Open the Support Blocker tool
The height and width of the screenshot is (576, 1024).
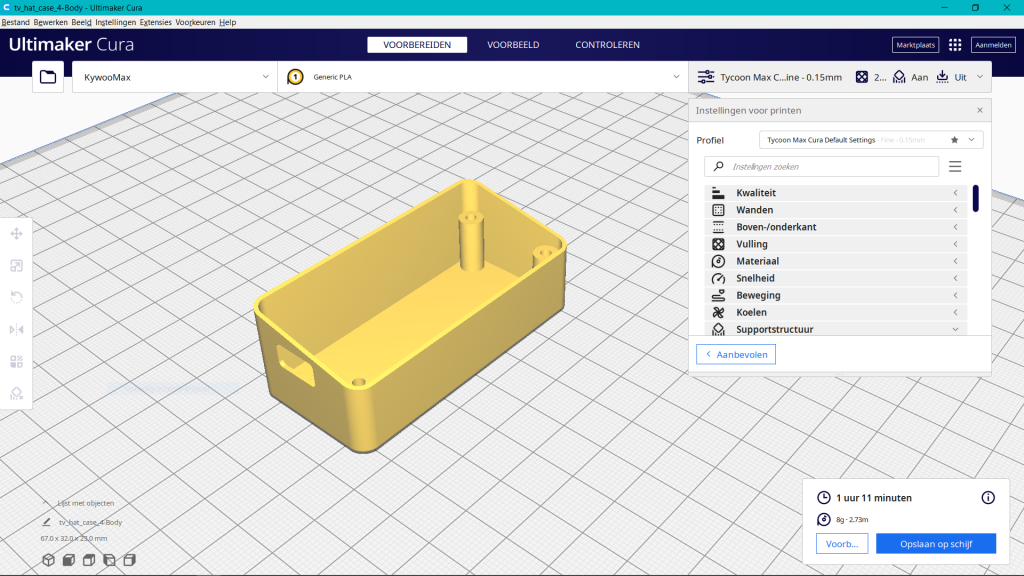coord(17,393)
